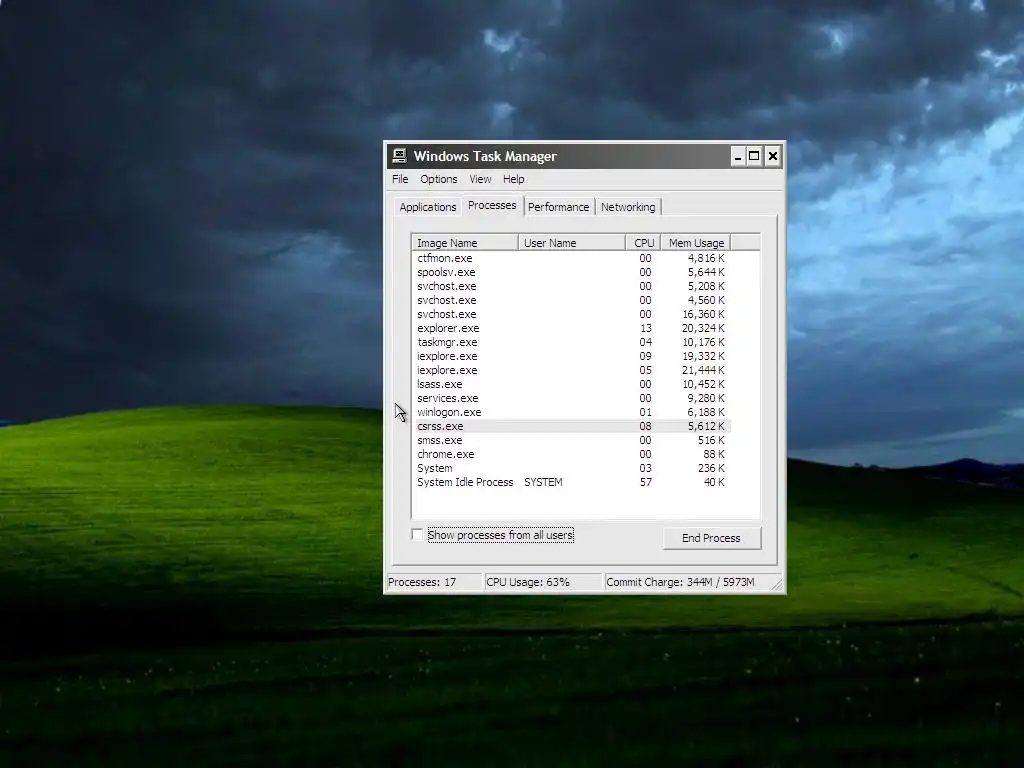Switch to the Performance tab

558,207
